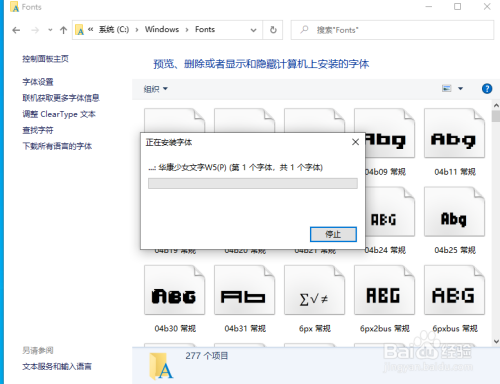Click the vertical scrollbar thumb
Image resolution: width=500 pixels, height=384 pixels.
point(496,116)
